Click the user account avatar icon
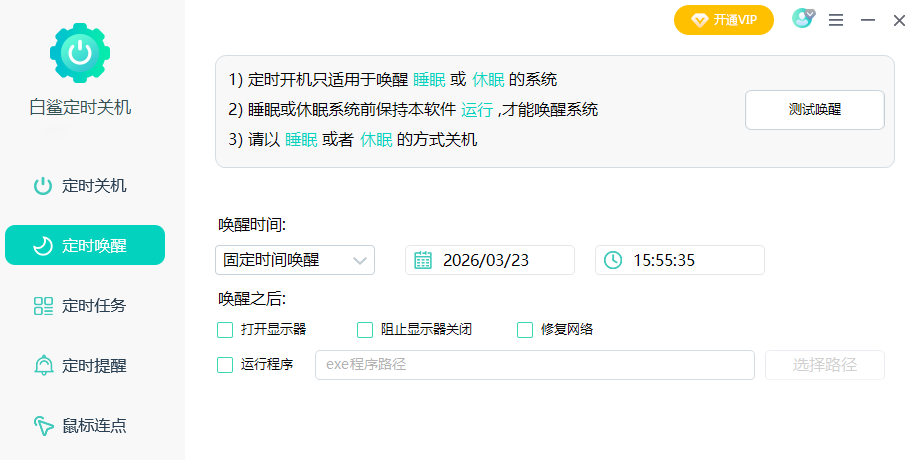Image resolution: width=920 pixels, height=460 pixels. point(802,19)
